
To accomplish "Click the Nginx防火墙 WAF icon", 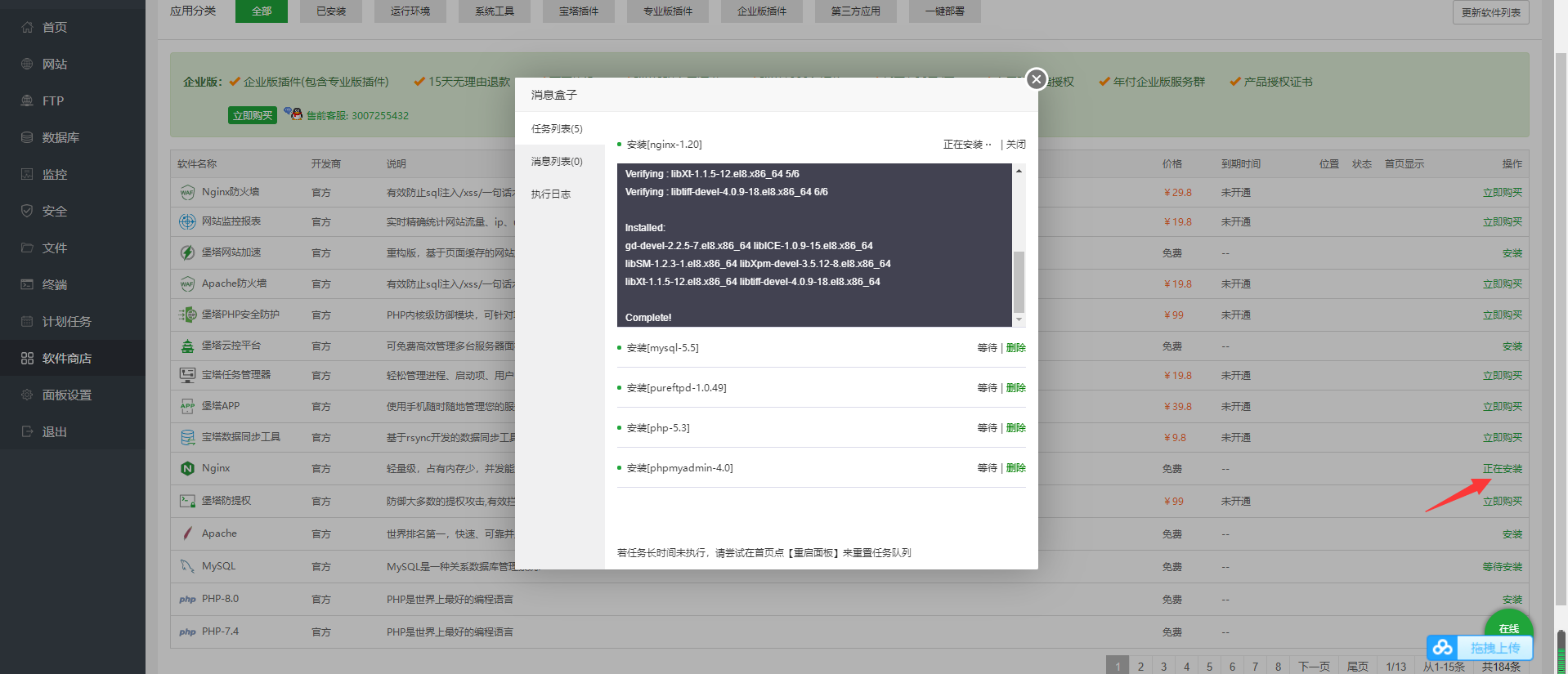I will [x=187, y=193].
